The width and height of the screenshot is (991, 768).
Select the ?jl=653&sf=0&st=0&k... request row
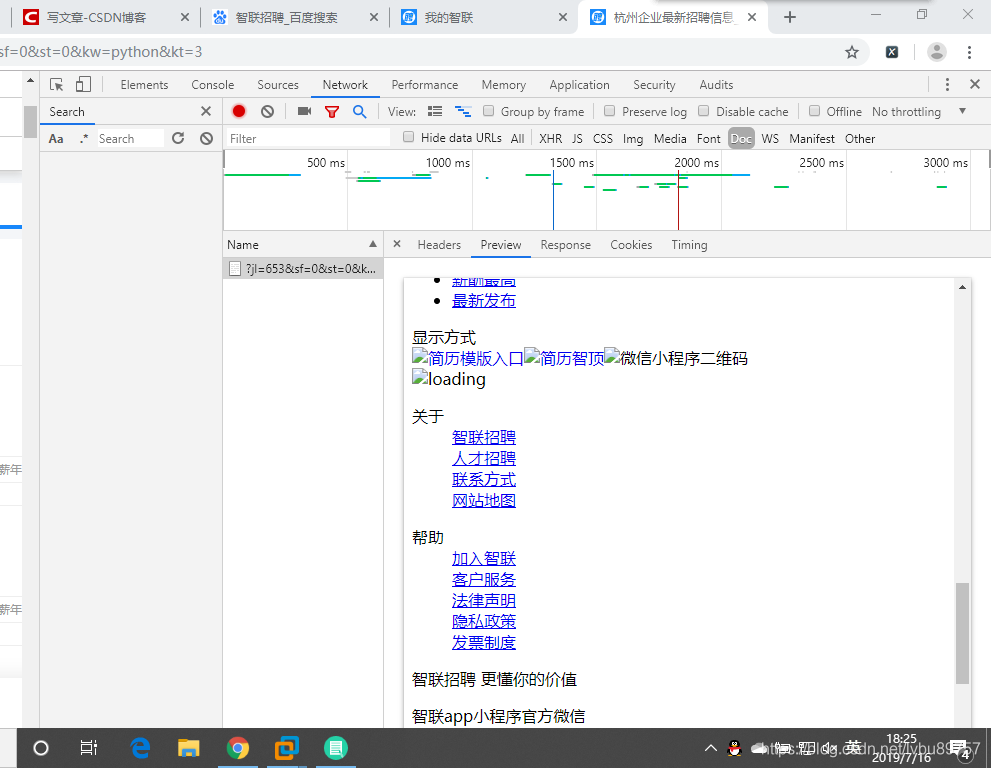click(303, 269)
